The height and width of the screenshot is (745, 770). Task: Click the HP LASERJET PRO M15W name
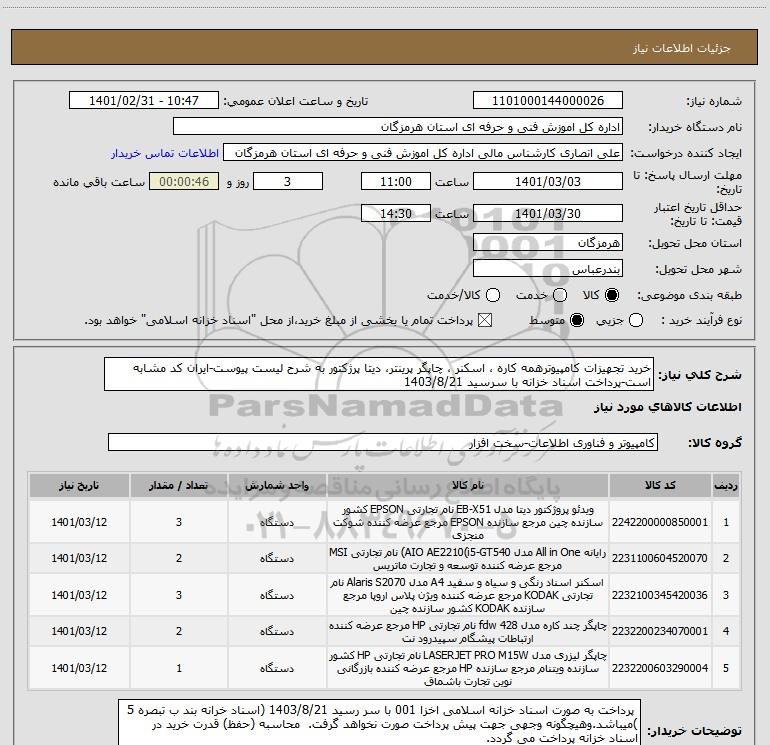[468, 668]
